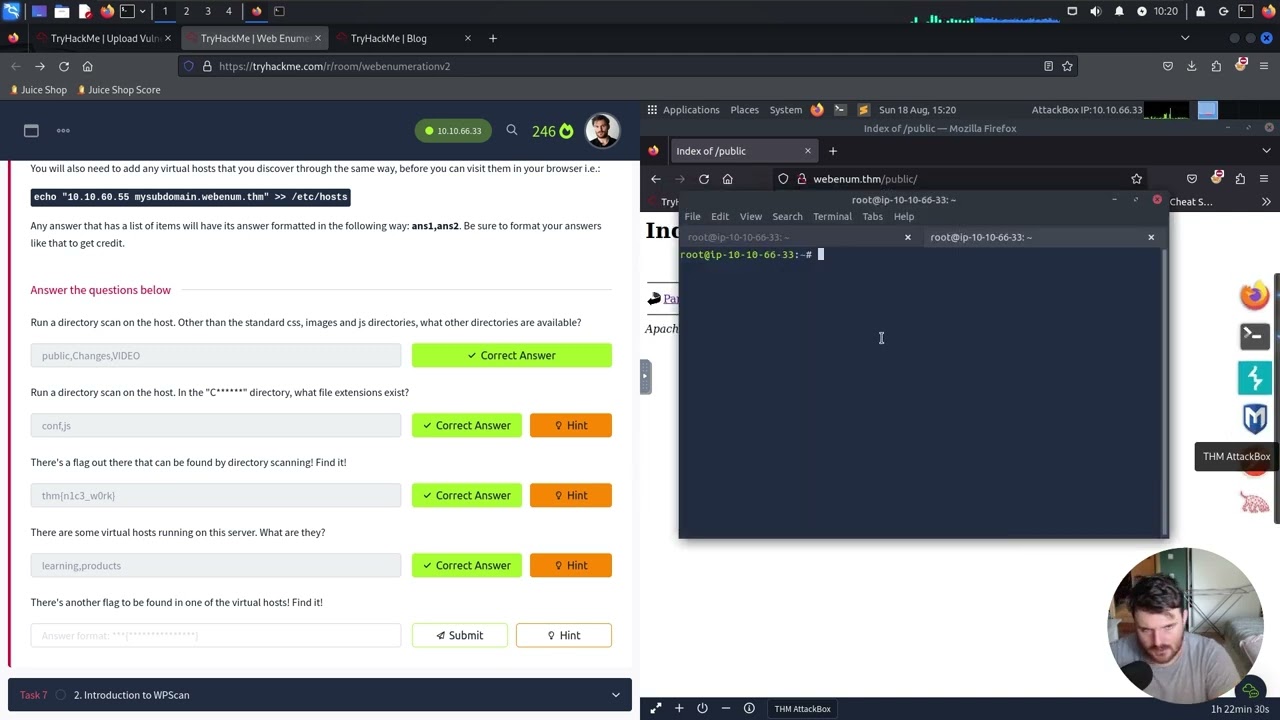Click the 246 streak flame counter

(x=552, y=131)
